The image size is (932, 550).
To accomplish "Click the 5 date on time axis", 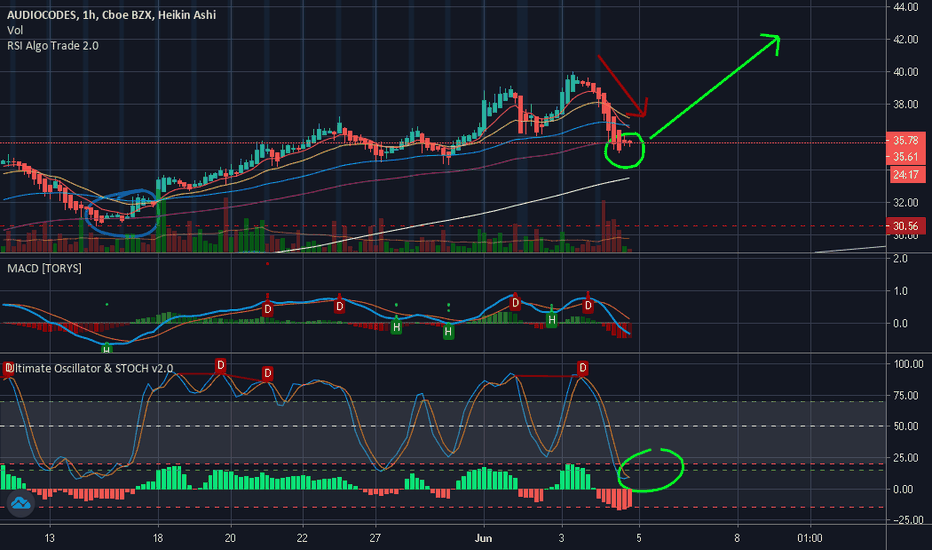I will (x=639, y=538).
